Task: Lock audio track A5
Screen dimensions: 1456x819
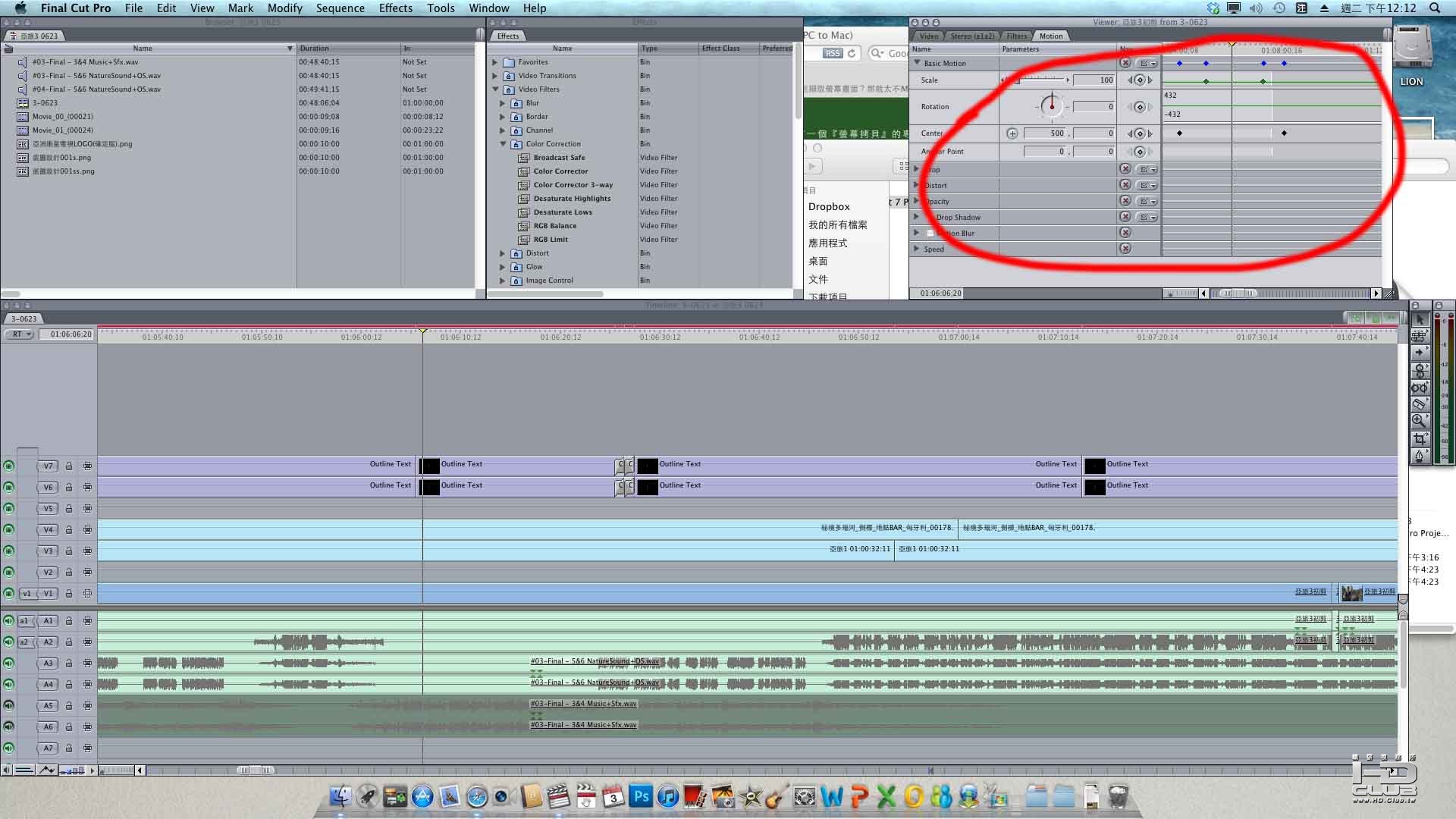Action: click(68, 705)
